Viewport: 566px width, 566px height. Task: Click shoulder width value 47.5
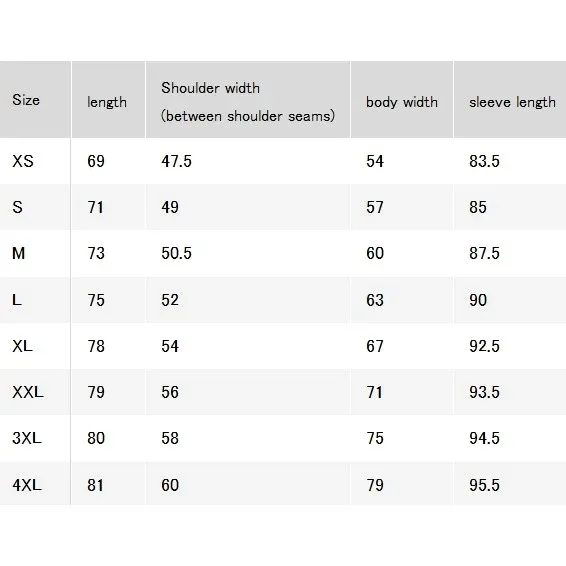tap(177, 161)
